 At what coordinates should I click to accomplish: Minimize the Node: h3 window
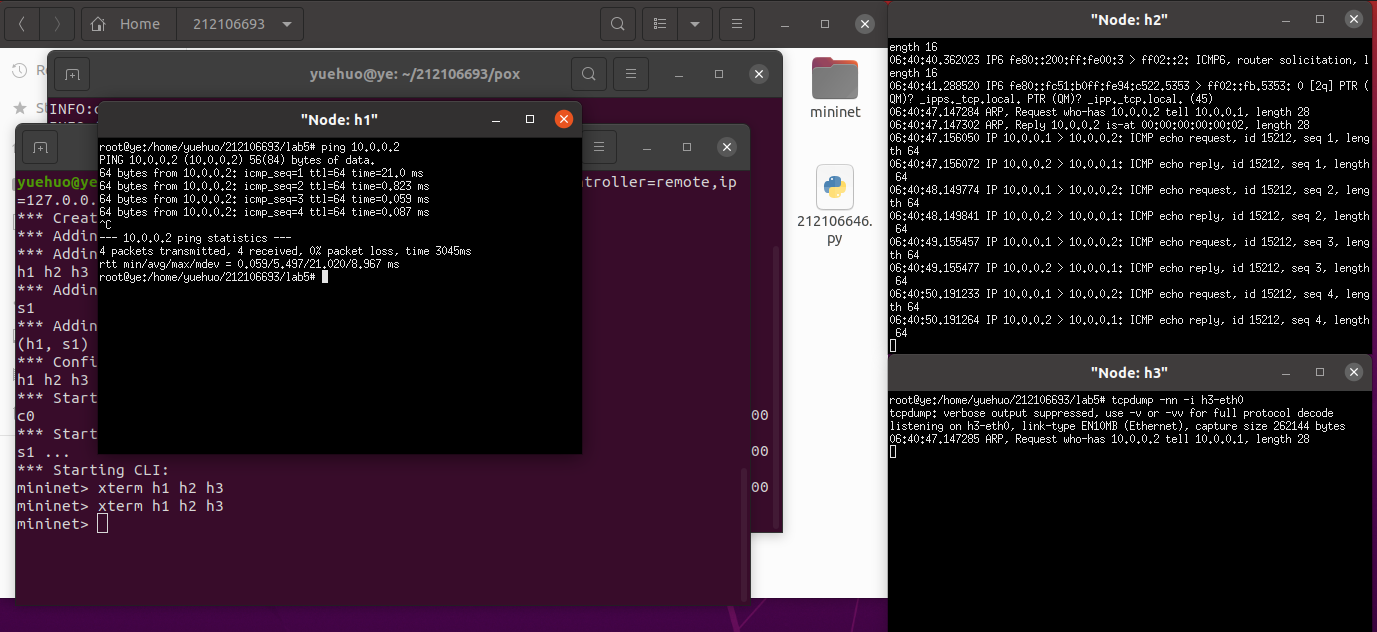(x=1286, y=372)
